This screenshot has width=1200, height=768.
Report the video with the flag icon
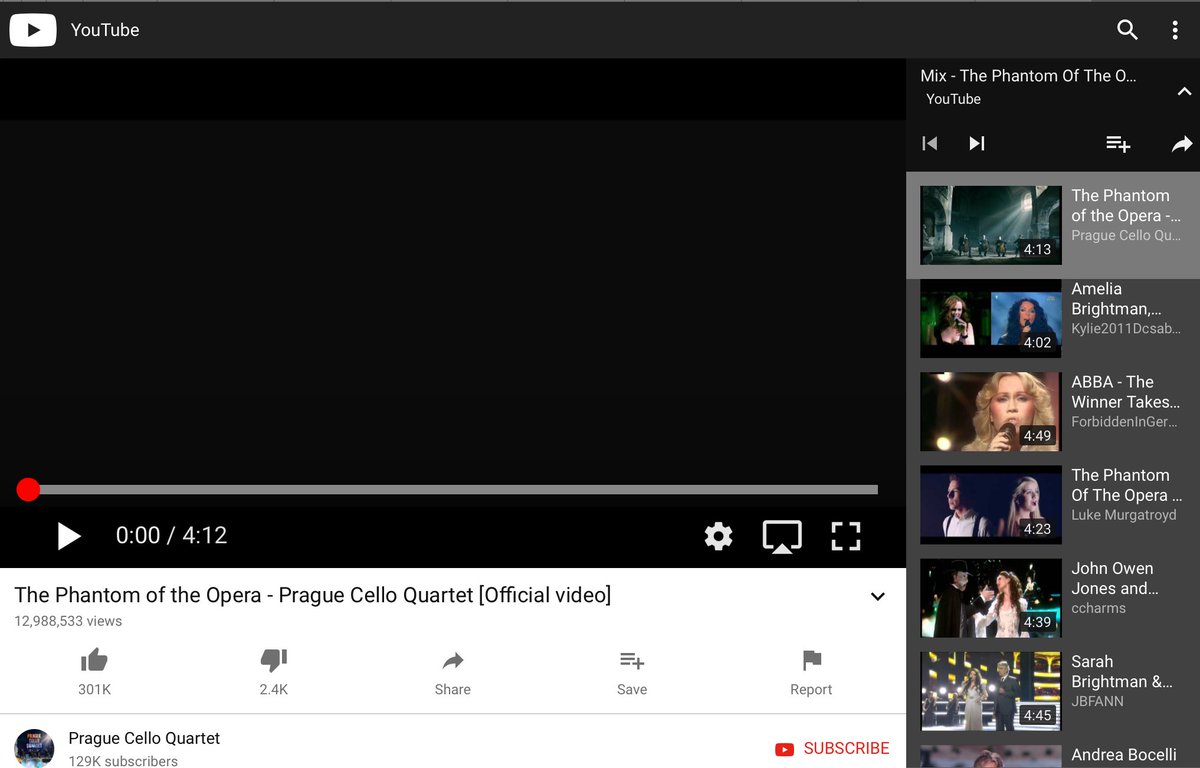click(812, 660)
